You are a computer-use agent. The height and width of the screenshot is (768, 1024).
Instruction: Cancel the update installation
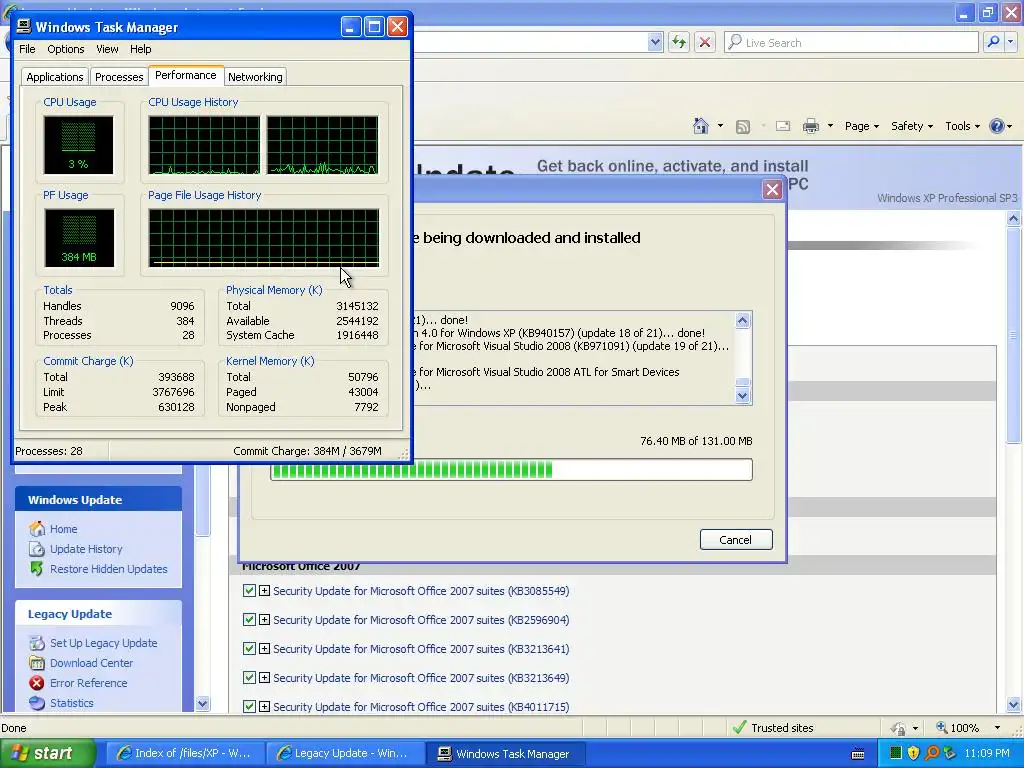click(735, 539)
